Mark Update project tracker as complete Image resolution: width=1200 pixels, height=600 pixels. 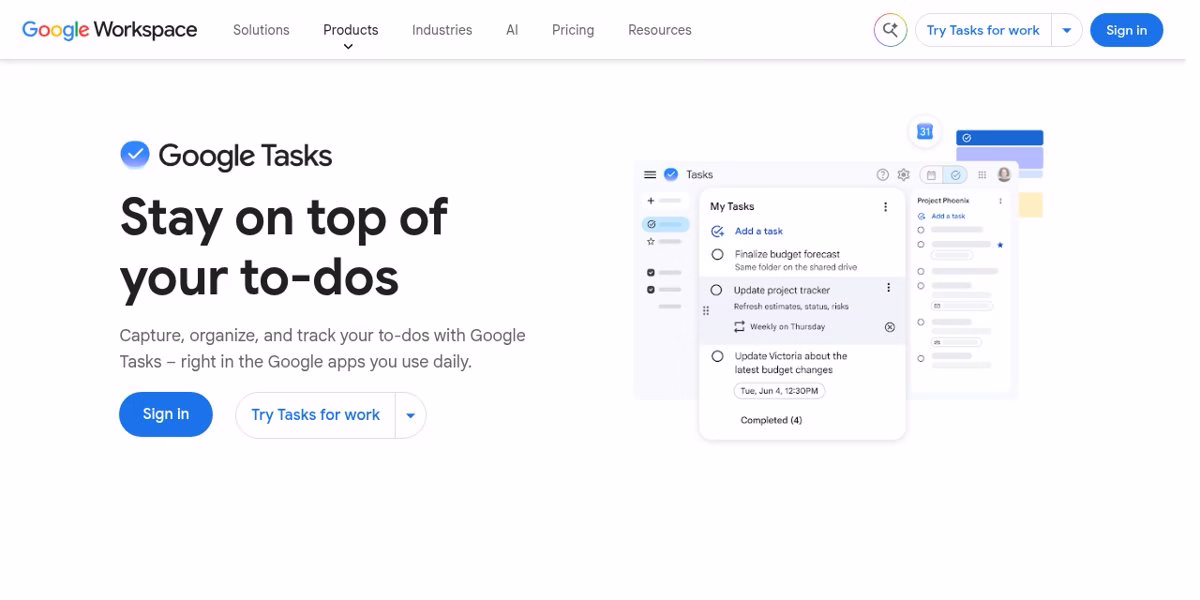[716, 290]
